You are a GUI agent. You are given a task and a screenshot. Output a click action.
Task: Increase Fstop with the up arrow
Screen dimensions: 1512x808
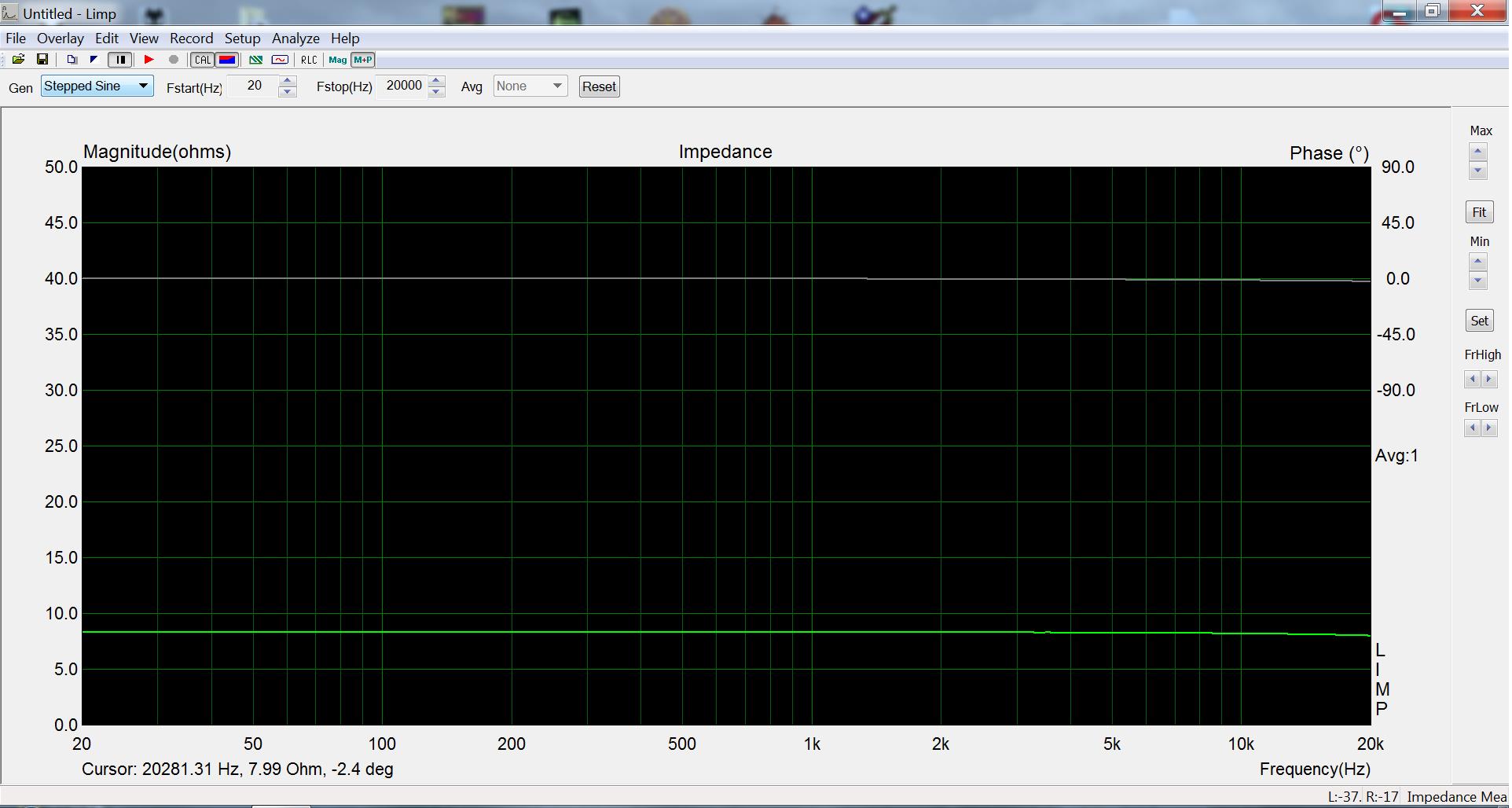pyautogui.click(x=437, y=81)
